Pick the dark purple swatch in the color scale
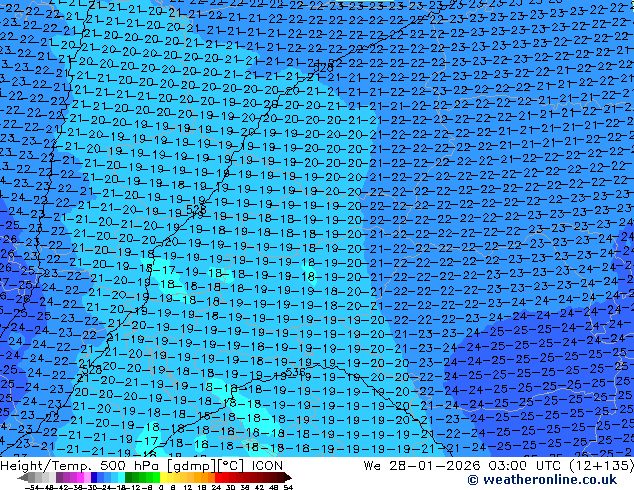 click(x=59, y=477)
